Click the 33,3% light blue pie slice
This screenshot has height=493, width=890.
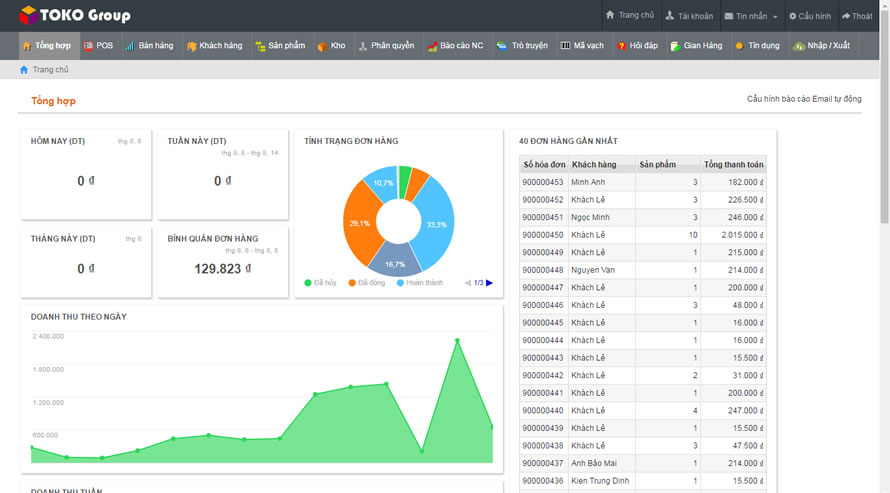click(434, 220)
